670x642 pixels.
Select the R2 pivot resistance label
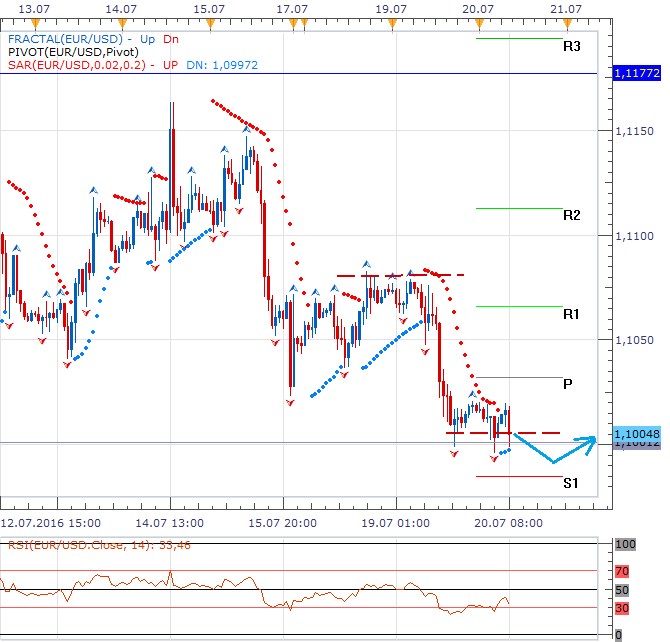tap(572, 215)
